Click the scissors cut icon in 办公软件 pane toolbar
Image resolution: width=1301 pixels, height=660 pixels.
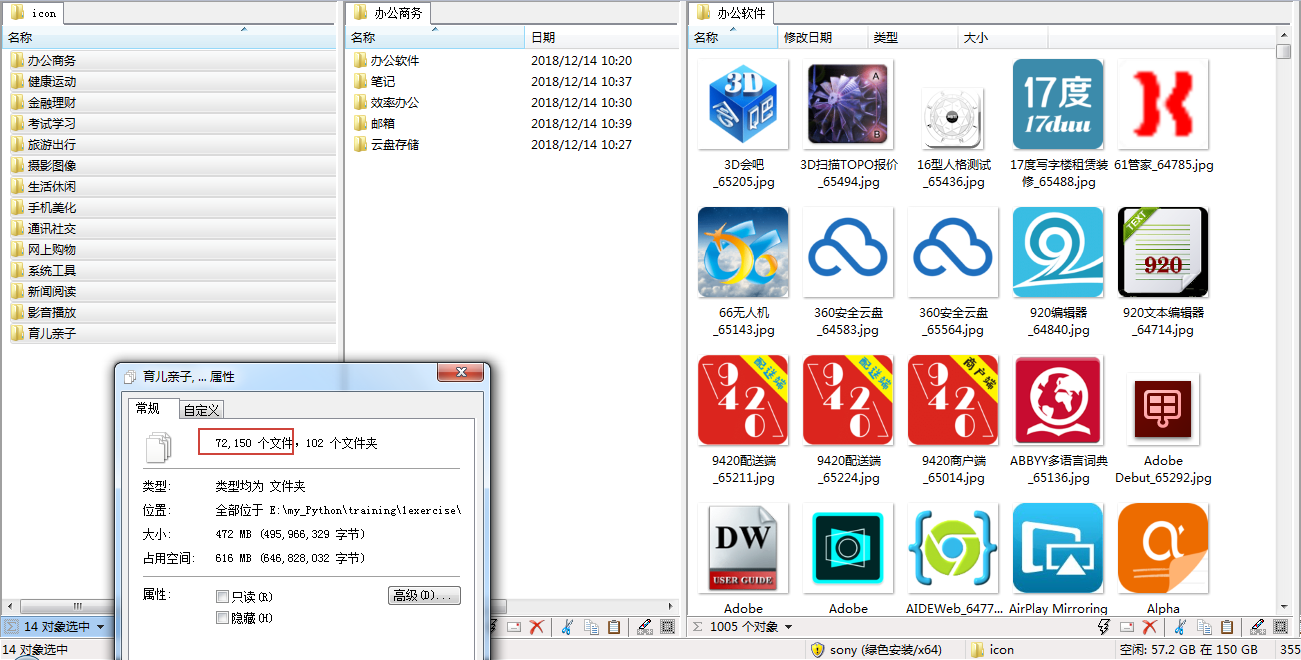click(x=1181, y=627)
